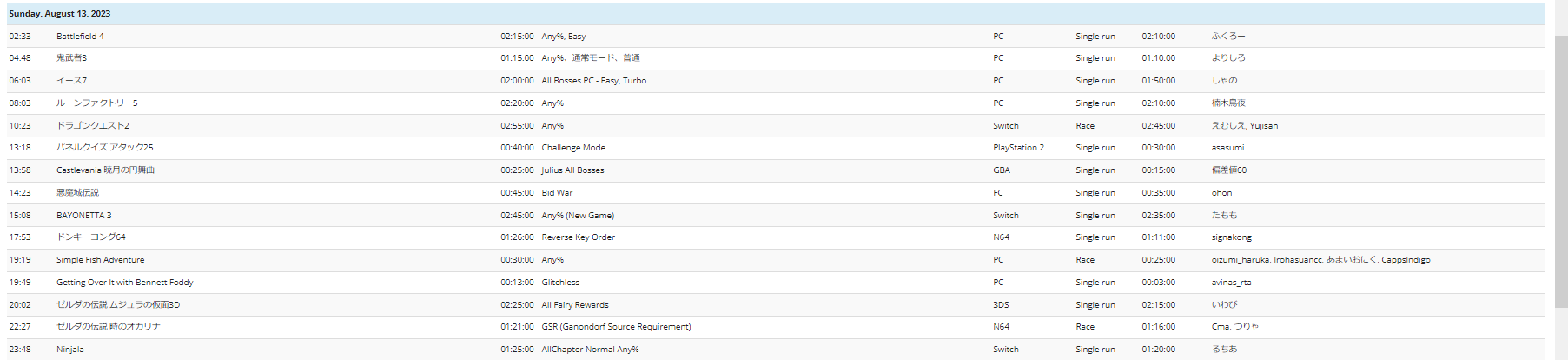Image resolution: width=1568 pixels, height=360 pixels.
Task: Click runner name 'よりしろ'
Action: tap(1228, 58)
